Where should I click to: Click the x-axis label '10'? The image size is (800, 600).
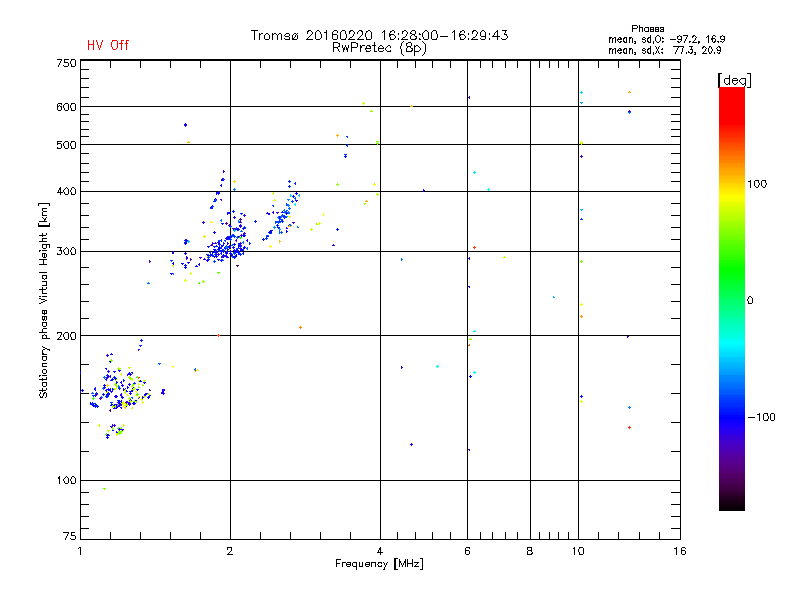tap(578, 551)
